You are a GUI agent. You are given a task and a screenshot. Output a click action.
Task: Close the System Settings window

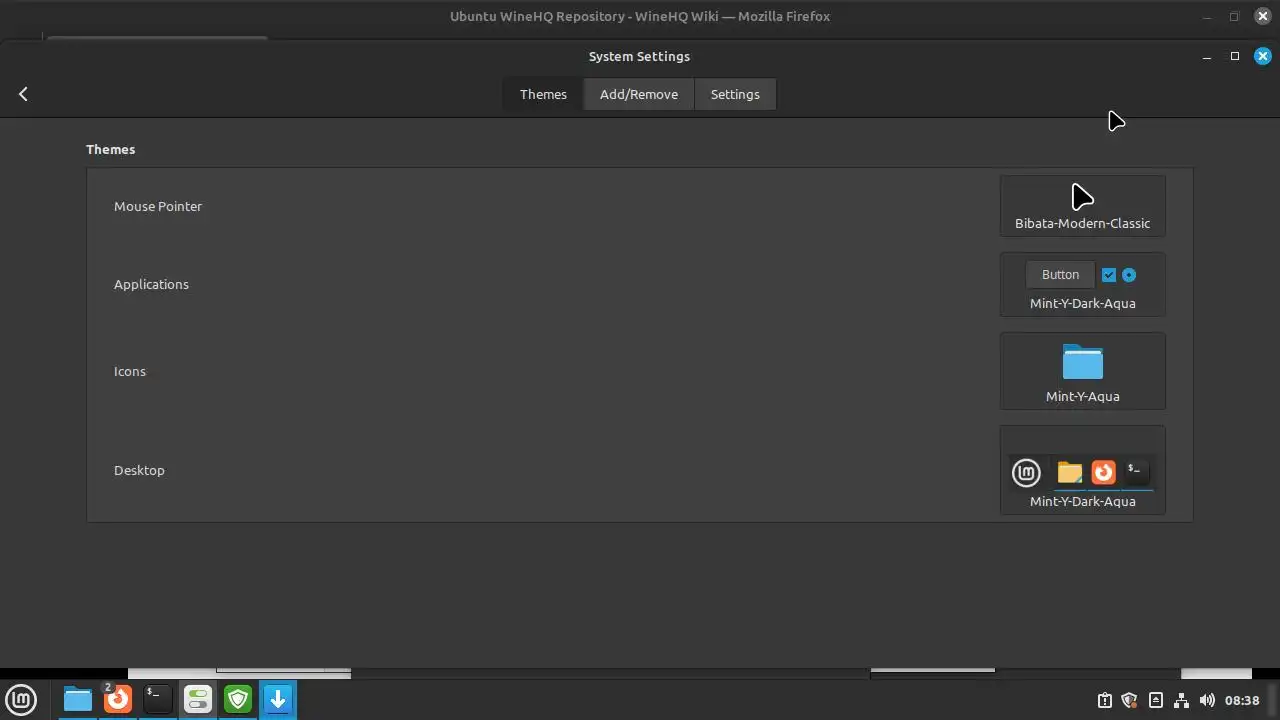pyautogui.click(x=1263, y=56)
